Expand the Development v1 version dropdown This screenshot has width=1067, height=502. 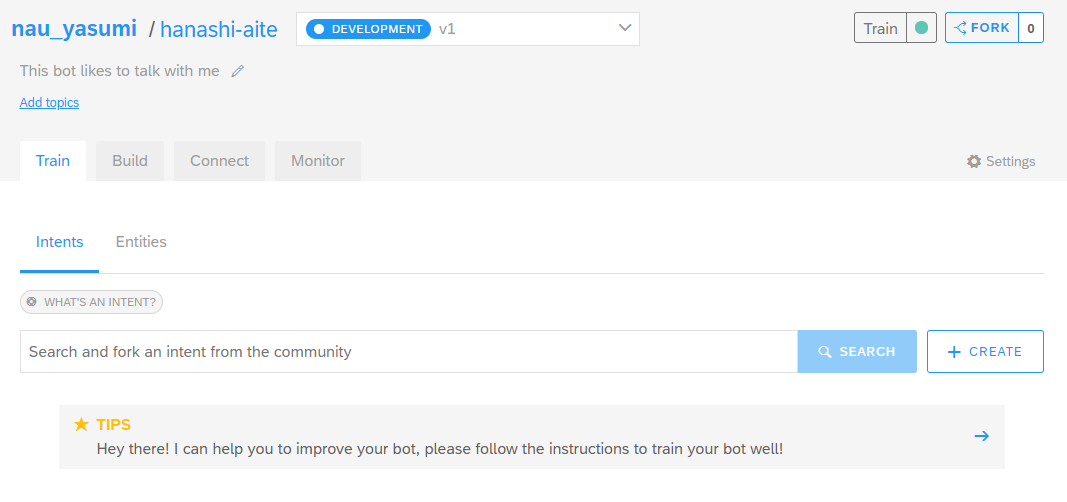[467, 29]
